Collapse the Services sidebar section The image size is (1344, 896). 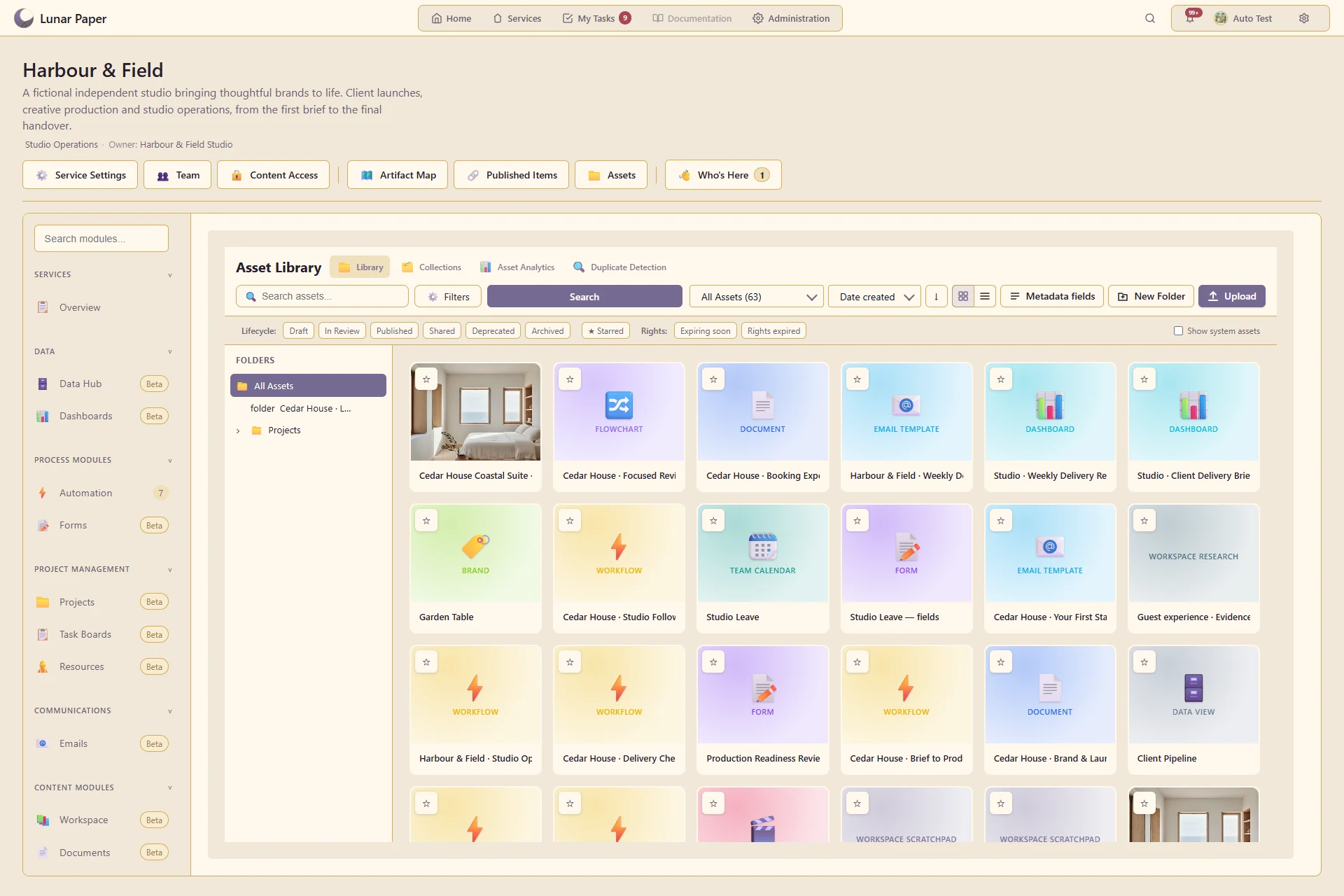pos(169,275)
